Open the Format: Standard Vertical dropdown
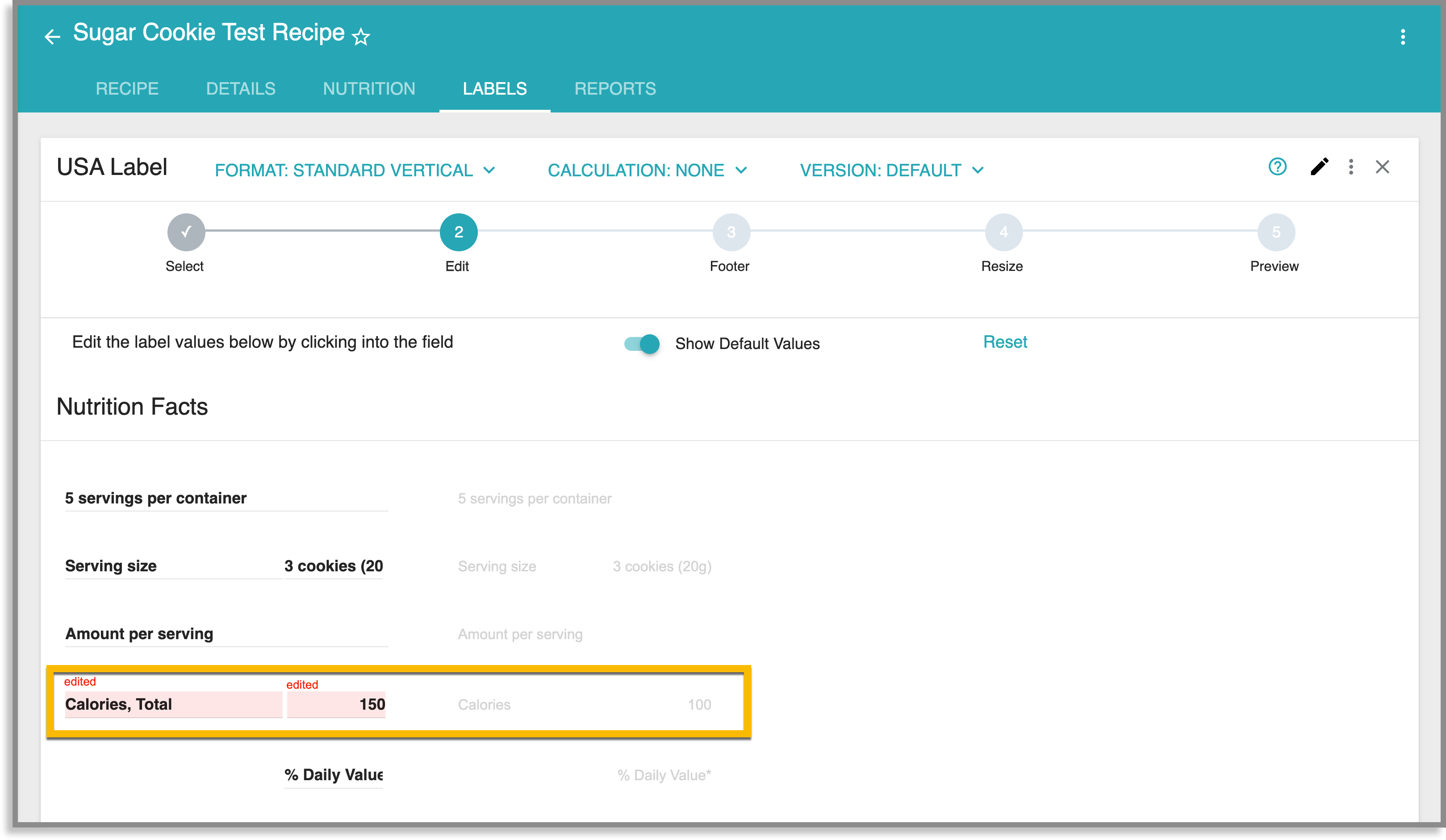Screen dimensions: 1446x840 (x=355, y=170)
